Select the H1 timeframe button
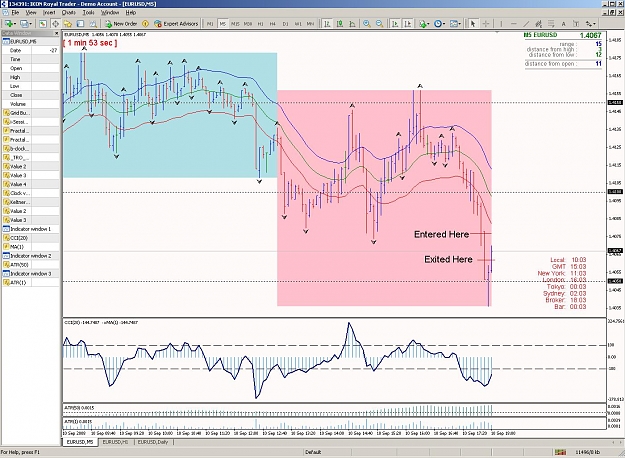Image resolution: width=625 pixels, height=458 pixels. (260, 24)
